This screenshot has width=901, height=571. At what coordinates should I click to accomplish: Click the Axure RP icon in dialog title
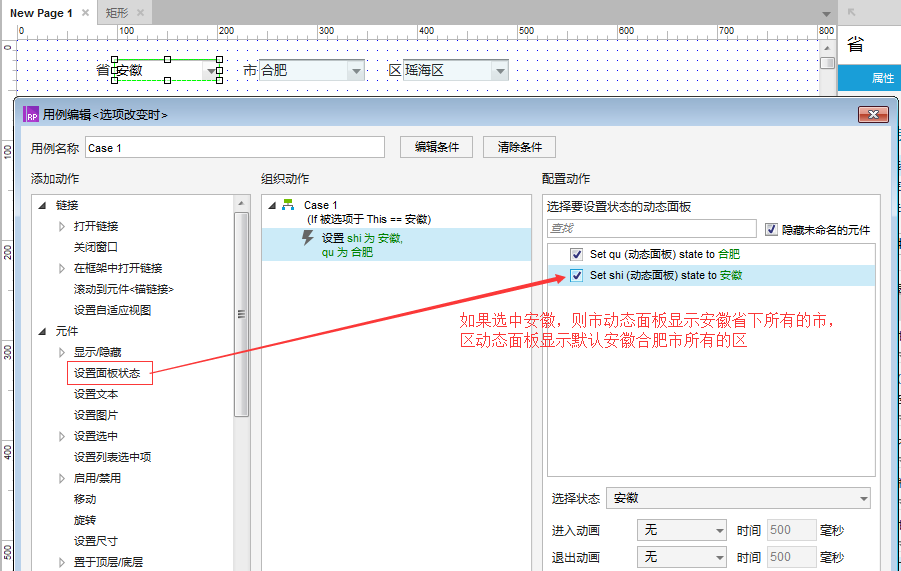pos(32,115)
